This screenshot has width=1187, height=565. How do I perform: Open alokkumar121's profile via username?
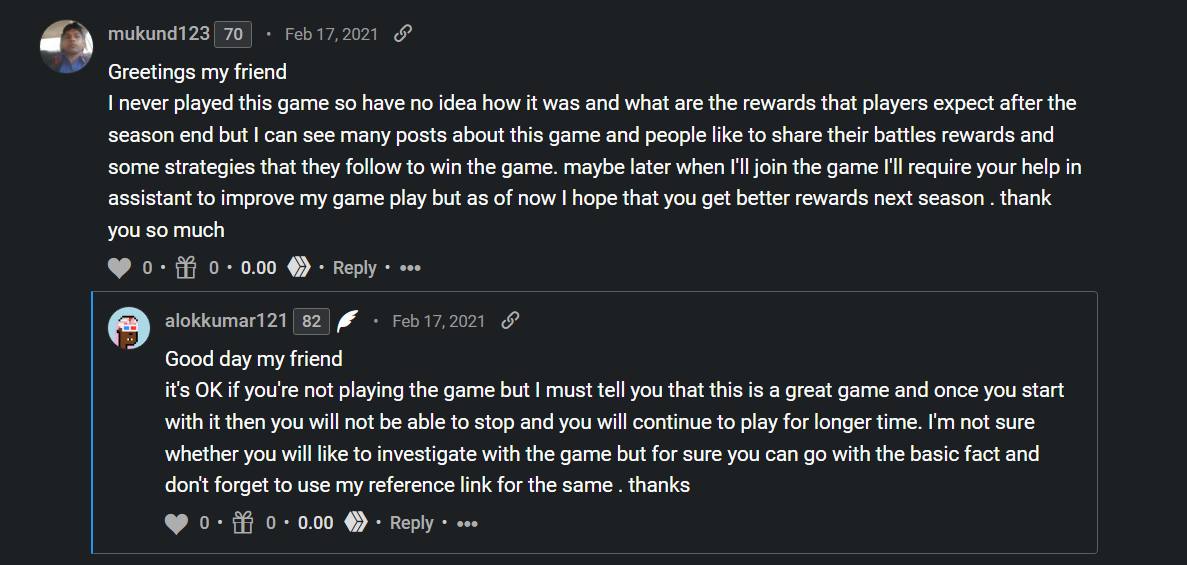pyautogui.click(x=226, y=321)
